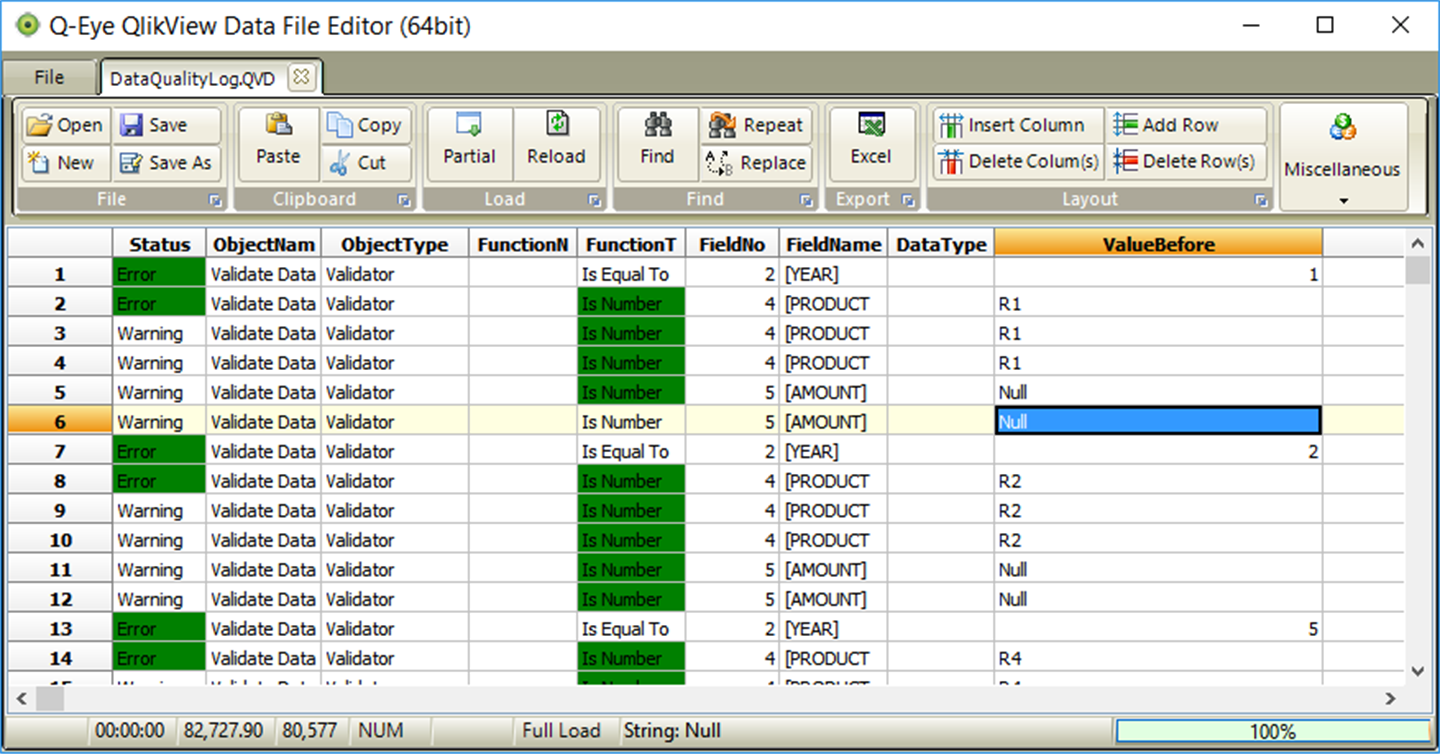
Task: Choose Save As in File group
Action: coord(165,163)
